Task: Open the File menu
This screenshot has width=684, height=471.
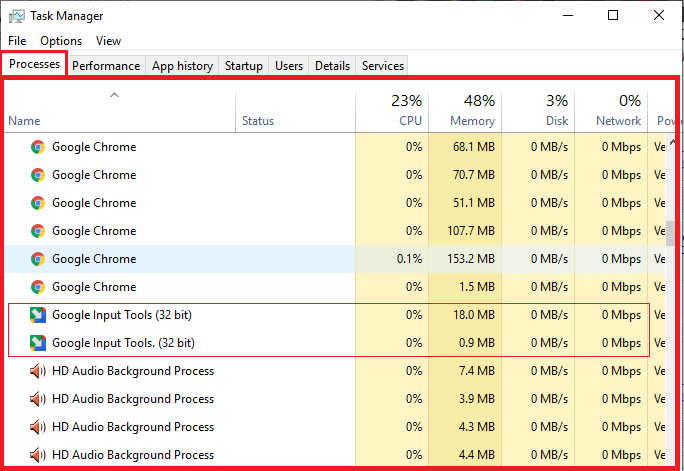Action: point(17,41)
